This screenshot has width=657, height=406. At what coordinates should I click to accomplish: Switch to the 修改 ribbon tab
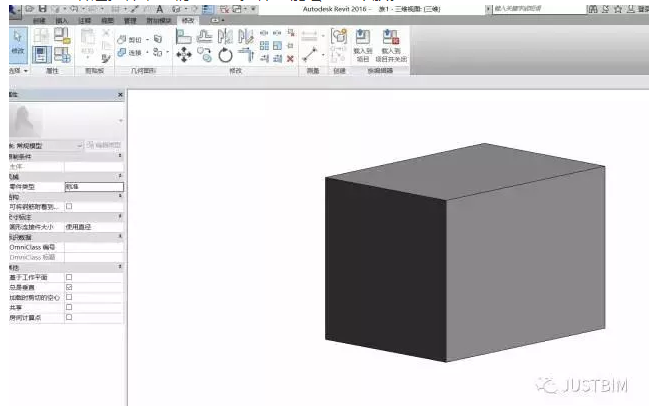188,20
